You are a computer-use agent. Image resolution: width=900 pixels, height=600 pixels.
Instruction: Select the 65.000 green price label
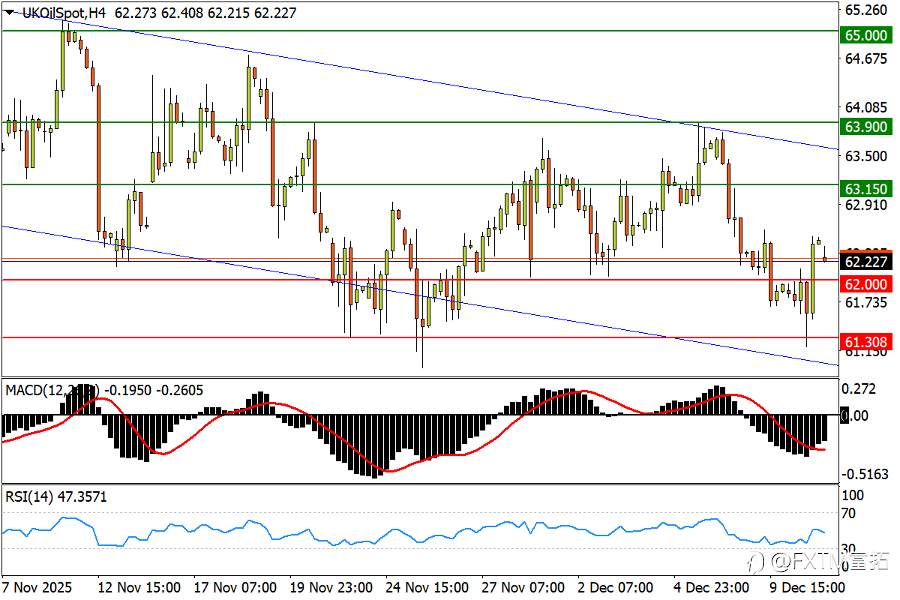point(866,35)
